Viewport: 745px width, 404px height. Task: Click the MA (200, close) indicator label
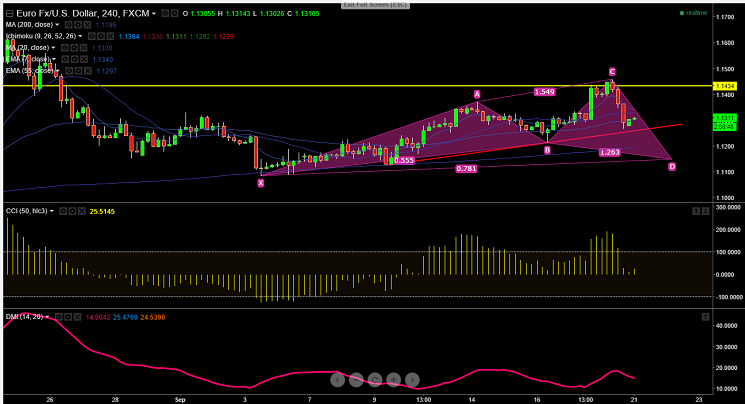point(29,25)
